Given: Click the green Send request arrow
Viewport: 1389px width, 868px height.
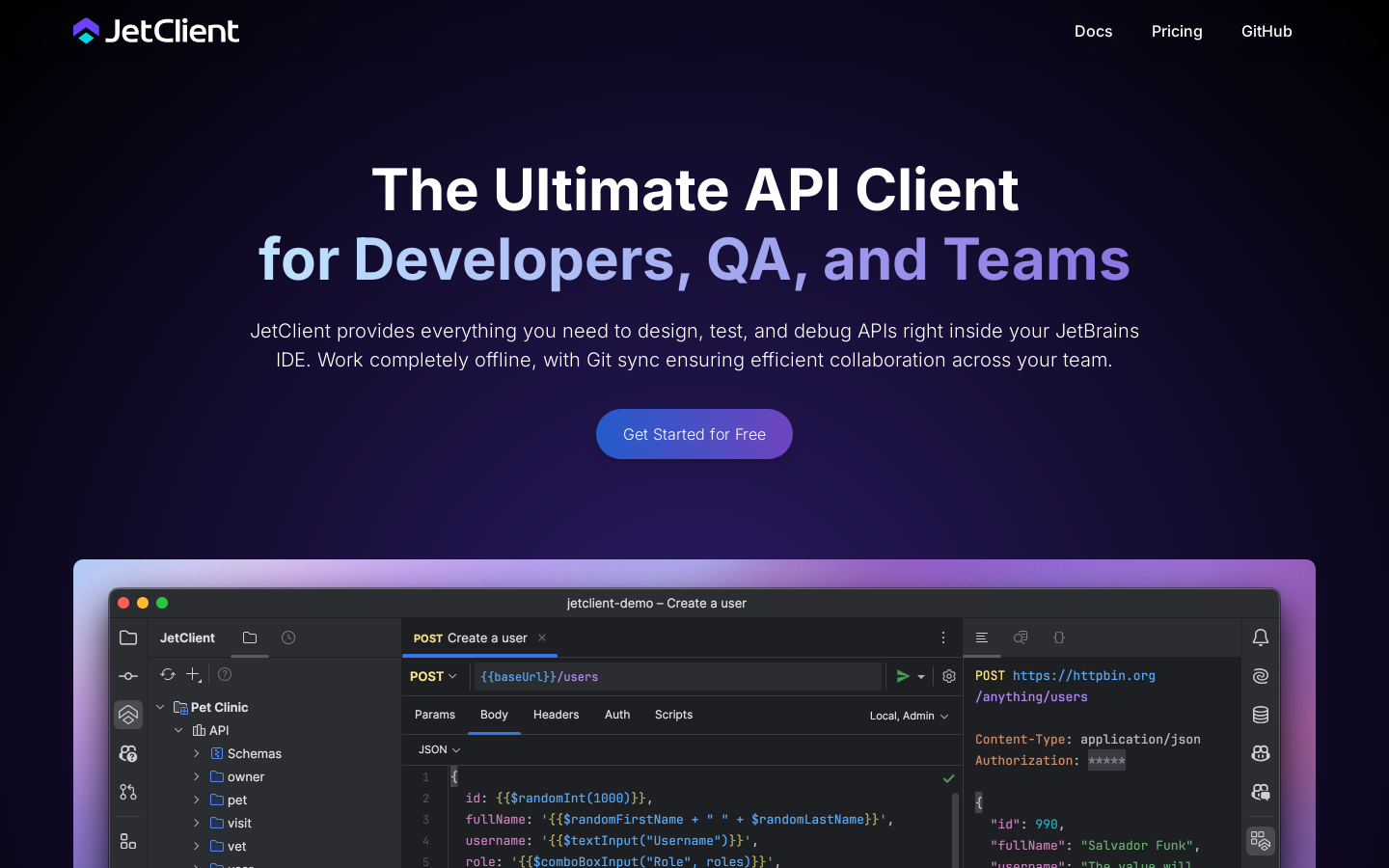Looking at the screenshot, I should click(903, 676).
